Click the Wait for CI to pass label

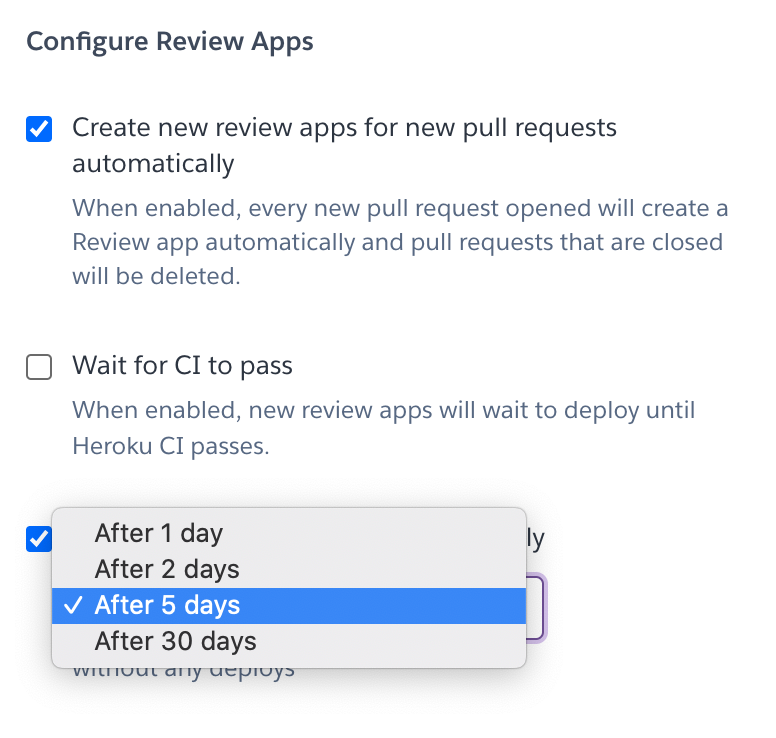point(182,366)
